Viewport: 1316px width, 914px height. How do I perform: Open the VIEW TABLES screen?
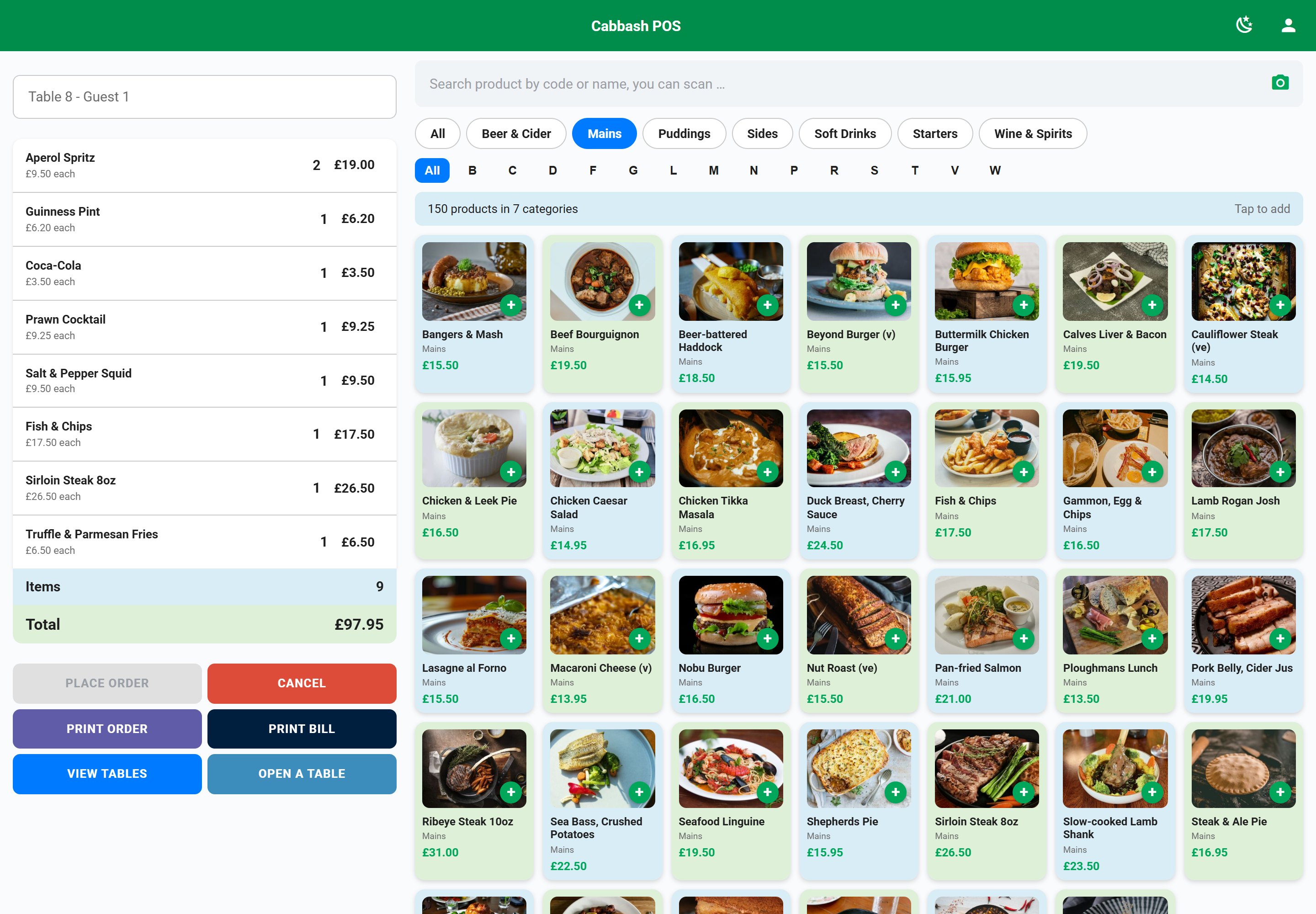tap(107, 774)
